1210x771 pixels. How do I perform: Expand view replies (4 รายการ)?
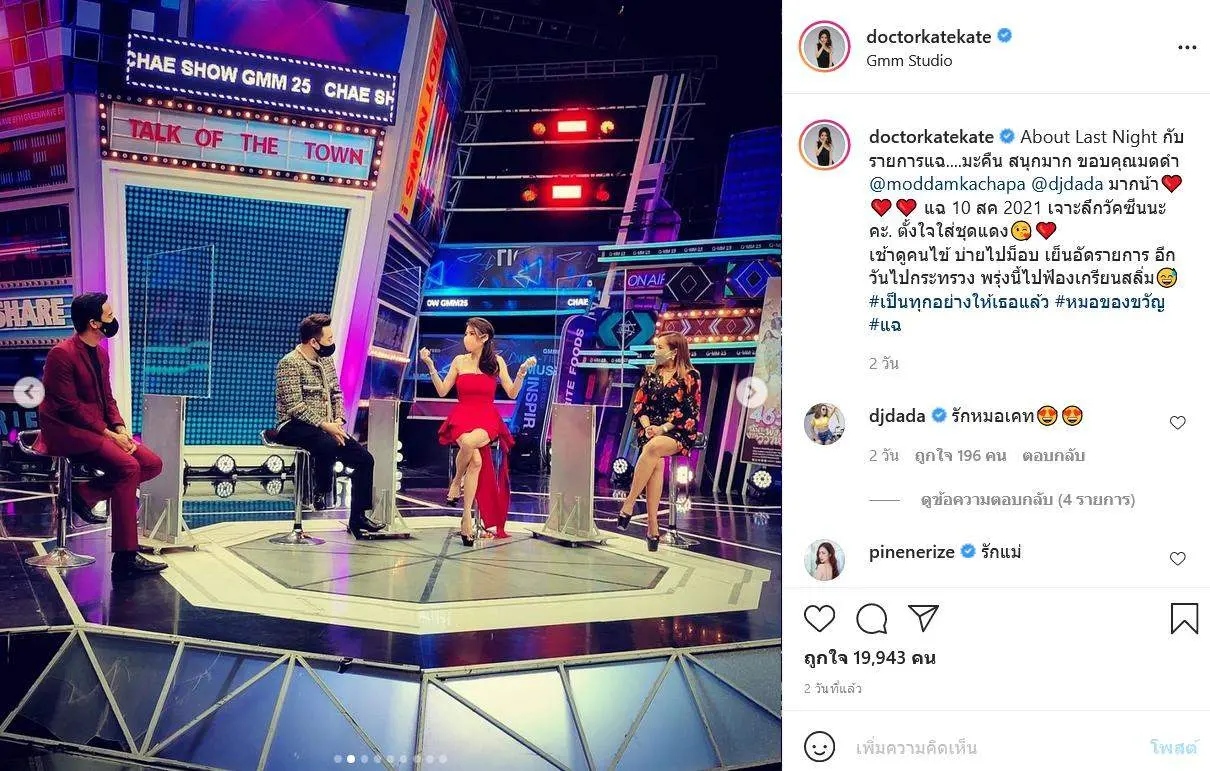(1027, 499)
